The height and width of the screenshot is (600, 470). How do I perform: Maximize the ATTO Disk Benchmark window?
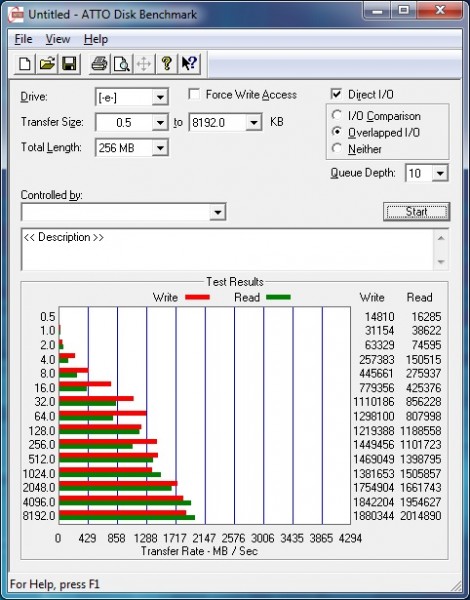tap(403, 11)
